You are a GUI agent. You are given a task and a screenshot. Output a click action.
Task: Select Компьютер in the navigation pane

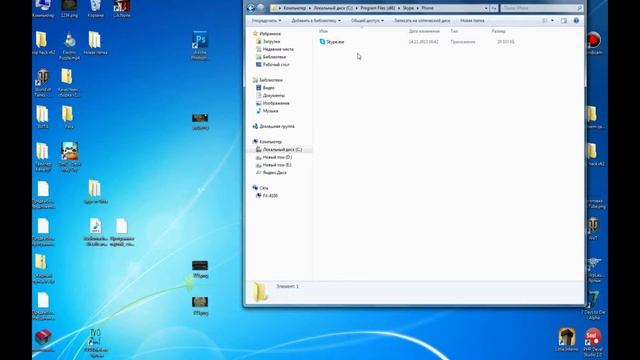[270, 142]
